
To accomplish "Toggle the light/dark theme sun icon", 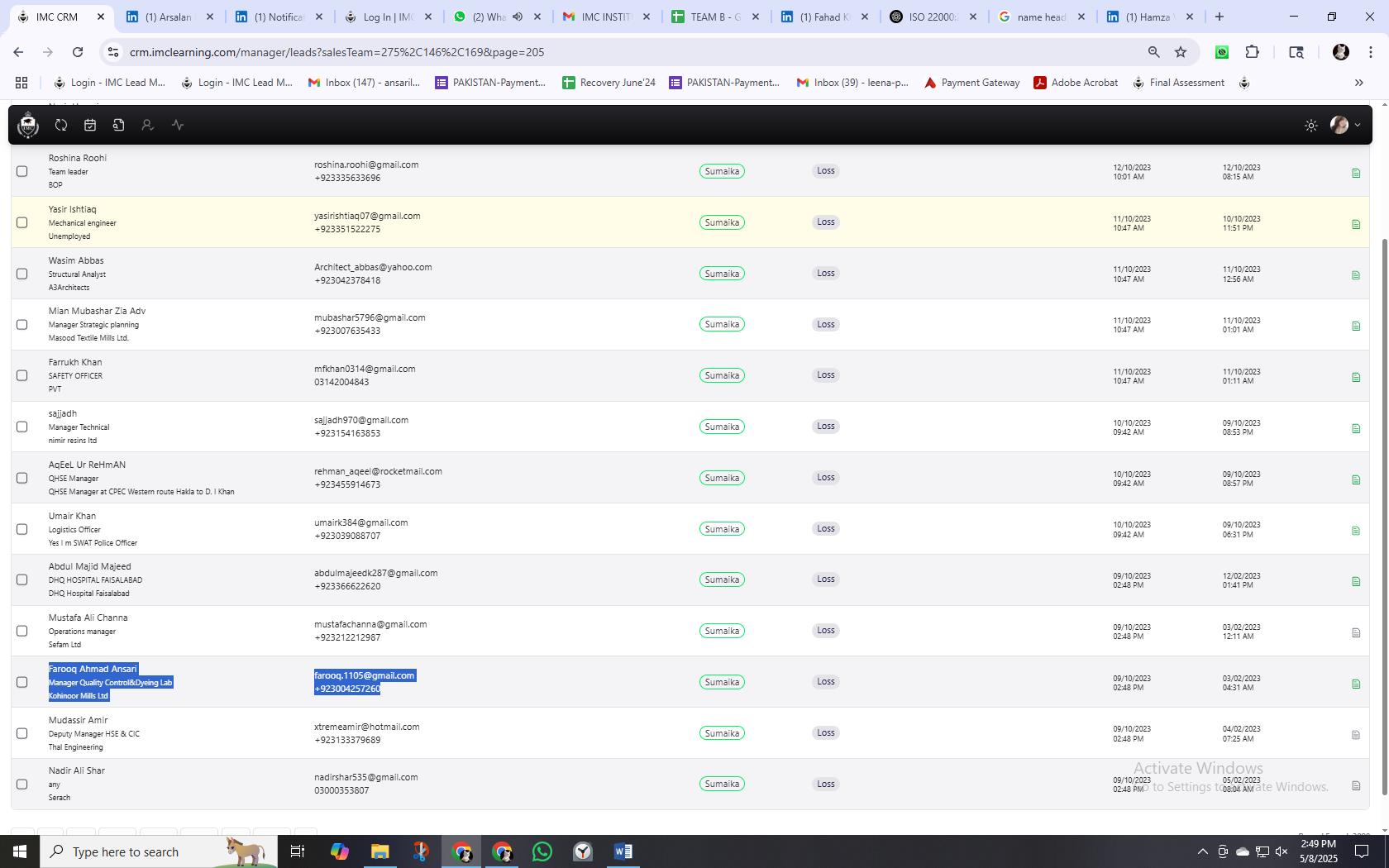I will point(1311,126).
